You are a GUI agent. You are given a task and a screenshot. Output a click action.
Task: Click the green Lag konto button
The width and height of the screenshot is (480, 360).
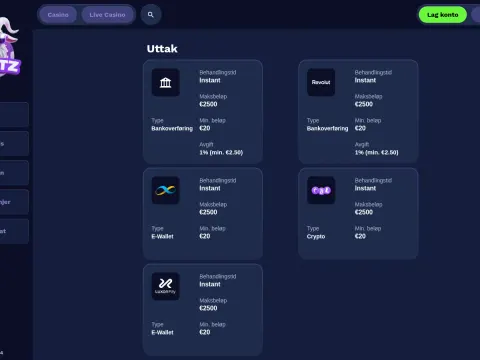pos(443,15)
